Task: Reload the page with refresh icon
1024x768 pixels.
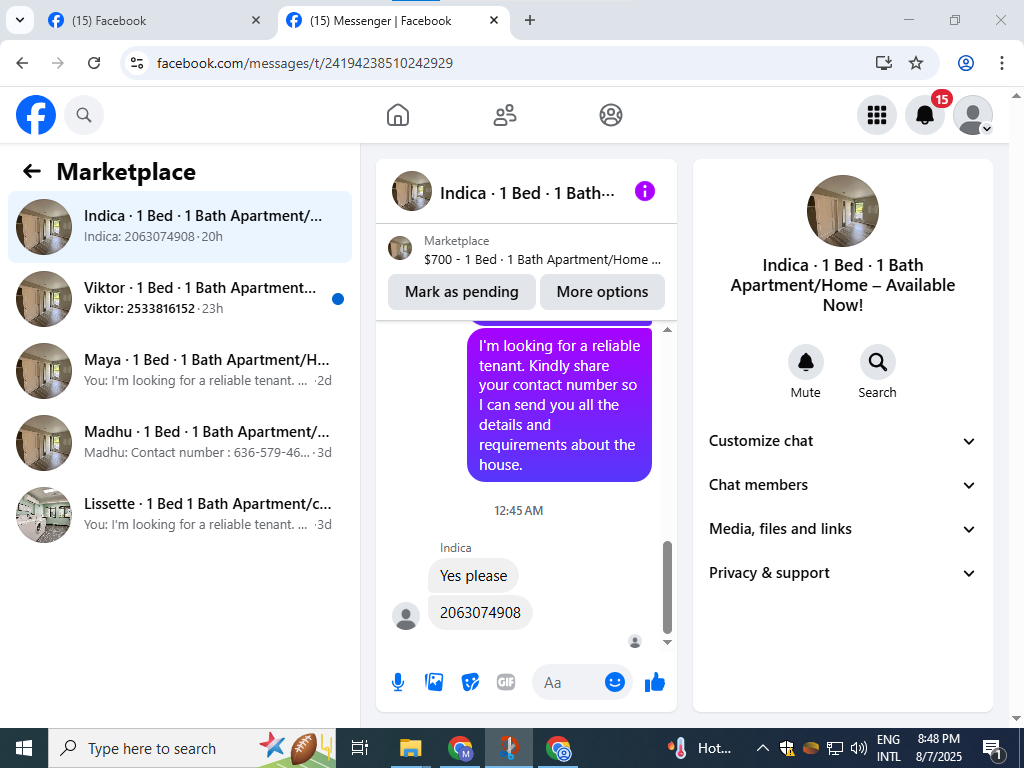Action: (94, 63)
